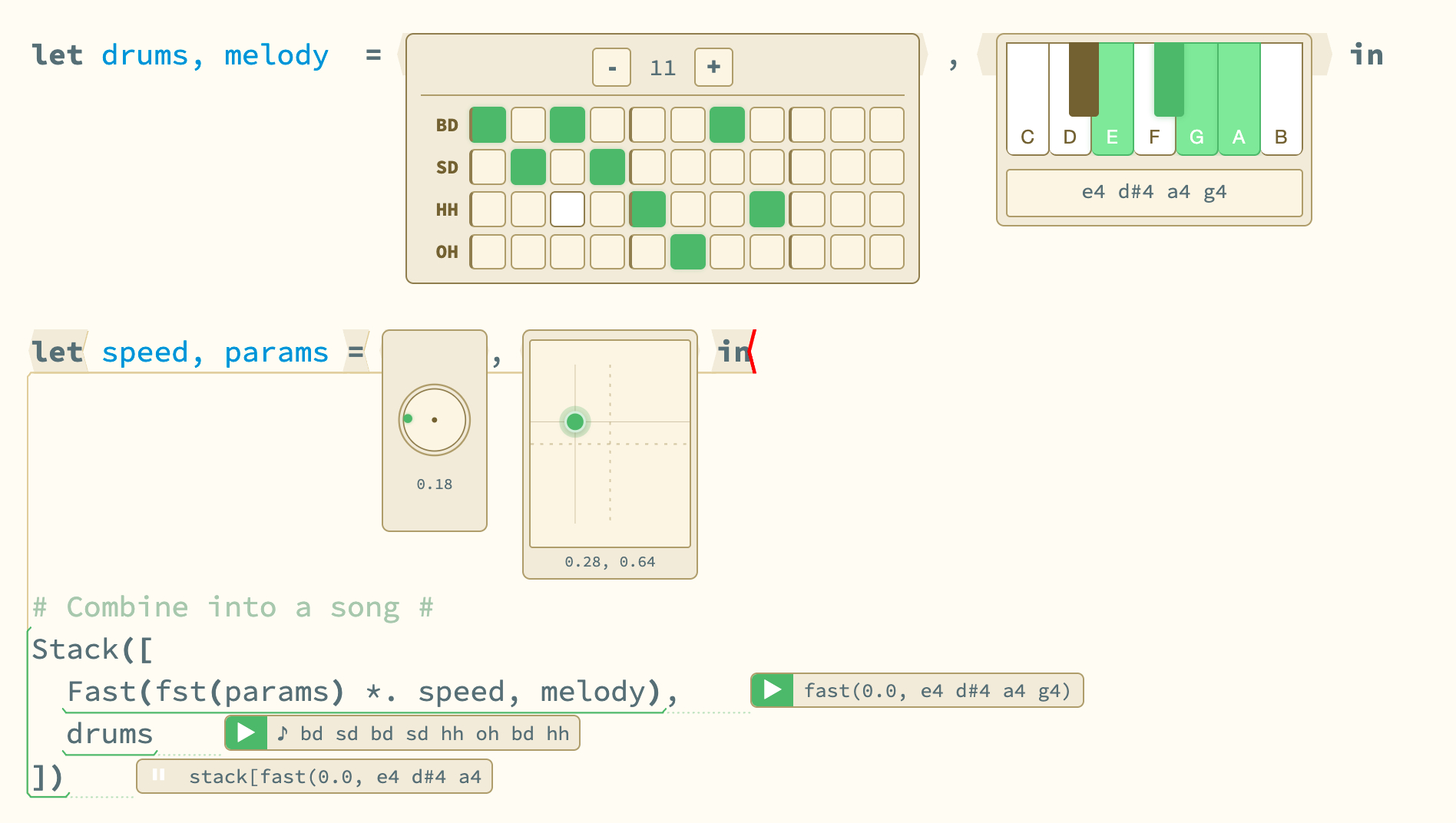This screenshot has height=823, width=1456.
Task: Pause the stack song playback
Action: tap(159, 776)
